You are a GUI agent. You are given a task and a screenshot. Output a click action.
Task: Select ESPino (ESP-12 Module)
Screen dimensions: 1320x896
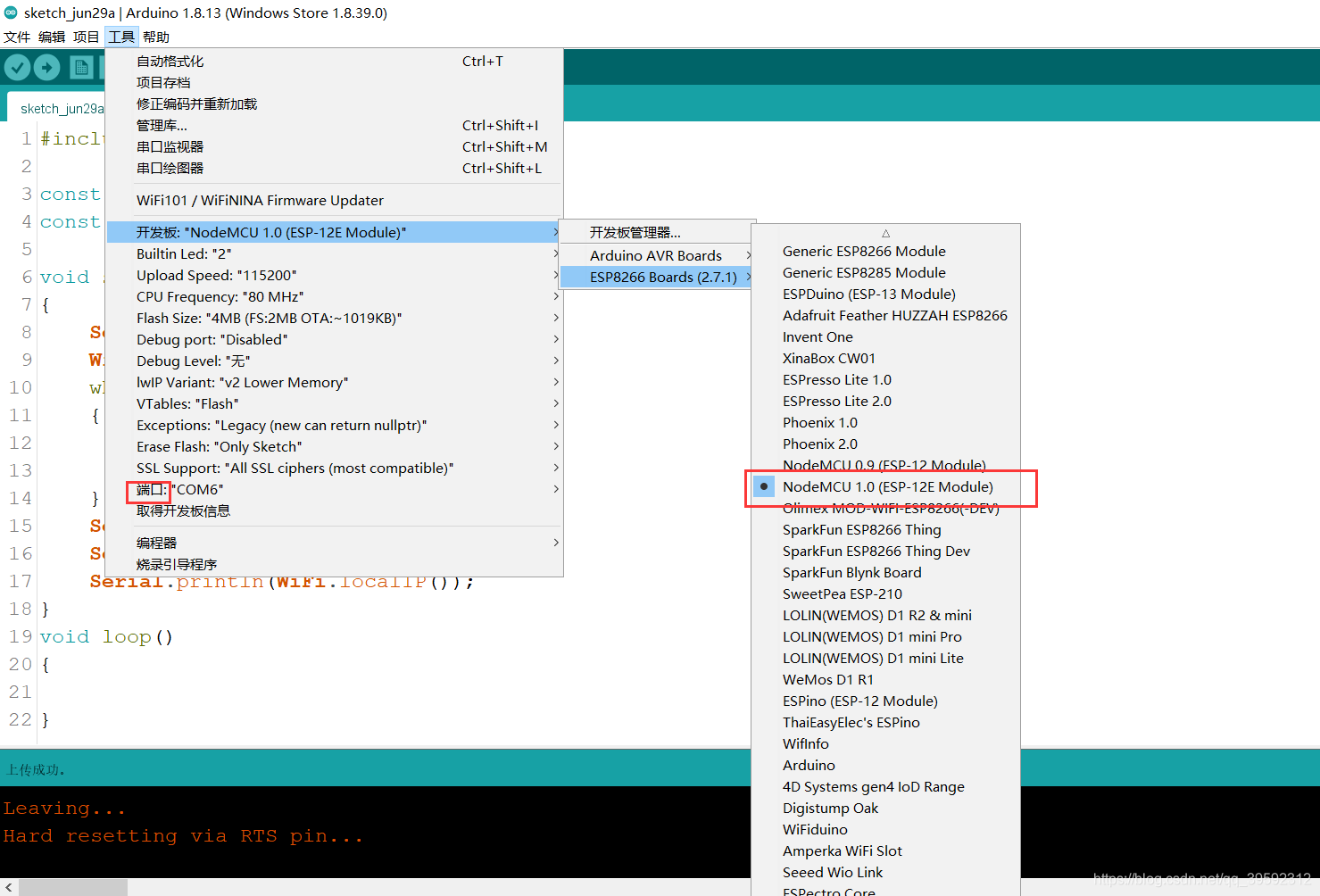pyautogui.click(x=885, y=701)
